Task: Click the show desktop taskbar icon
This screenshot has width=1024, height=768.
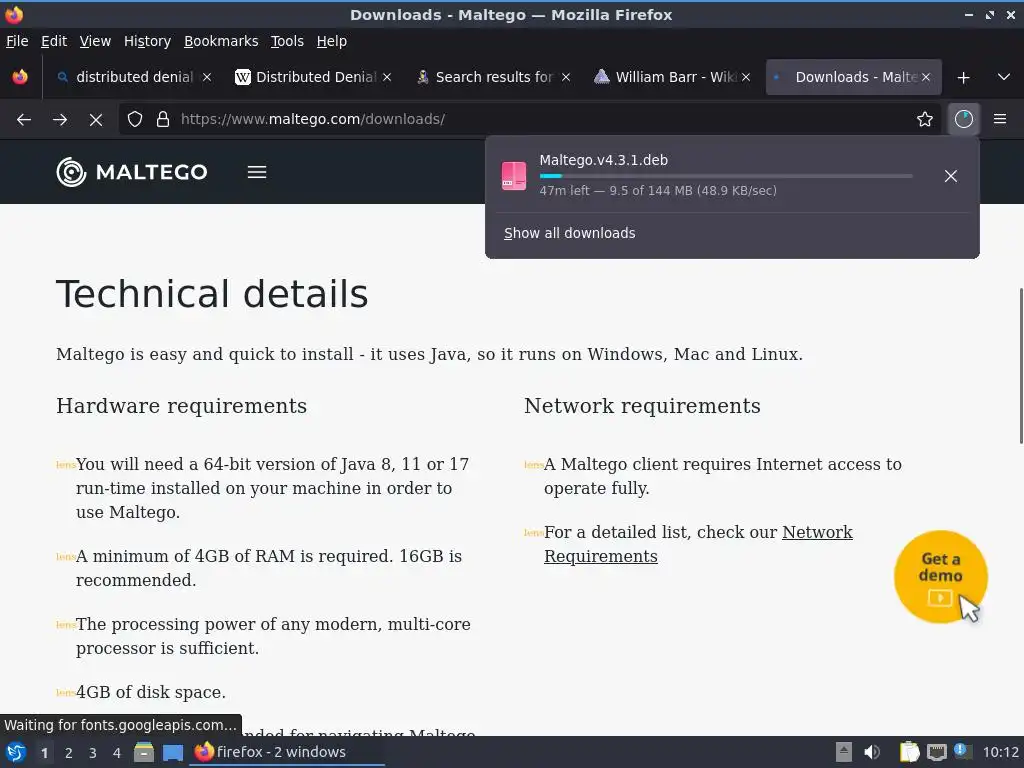Action: (173, 752)
